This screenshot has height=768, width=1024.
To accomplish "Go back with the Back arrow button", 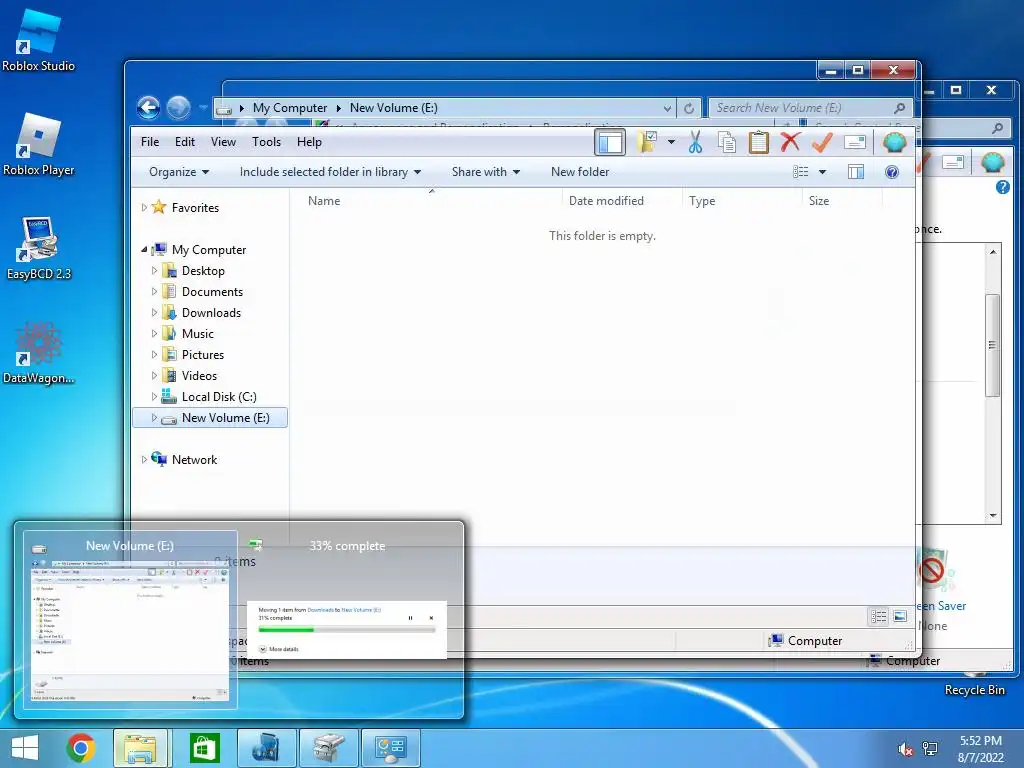I will pos(148,107).
